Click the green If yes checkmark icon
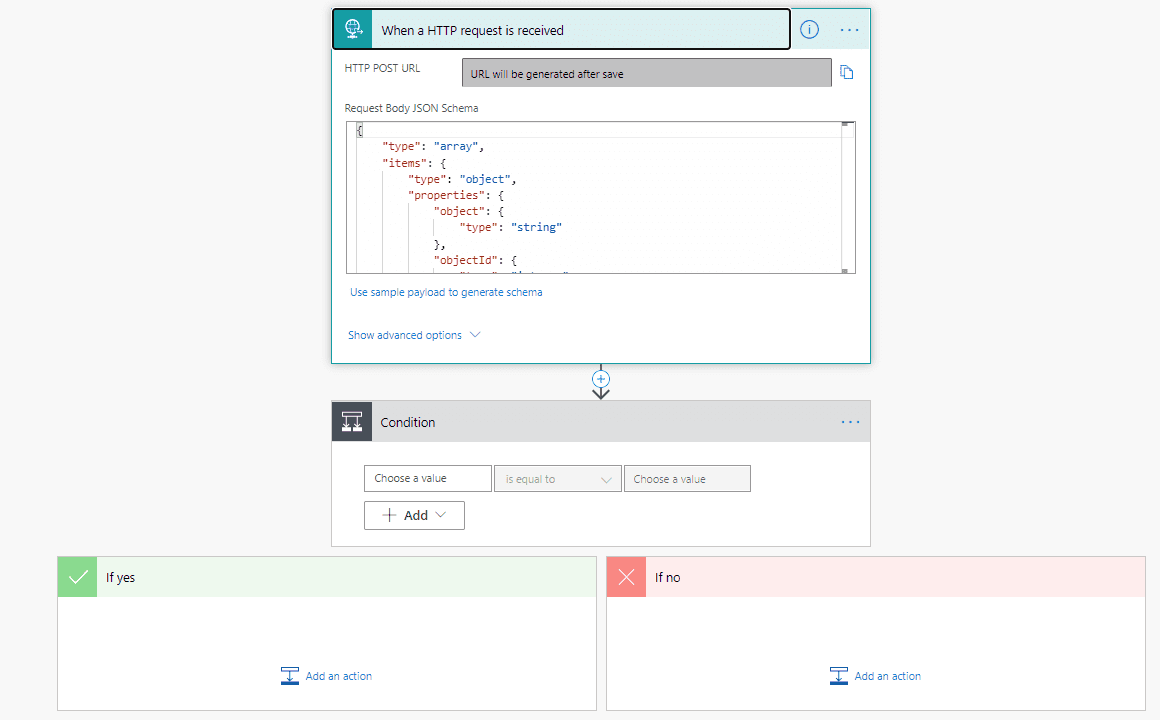The width and height of the screenshot is (1160, 720). [x=78, y=577]
